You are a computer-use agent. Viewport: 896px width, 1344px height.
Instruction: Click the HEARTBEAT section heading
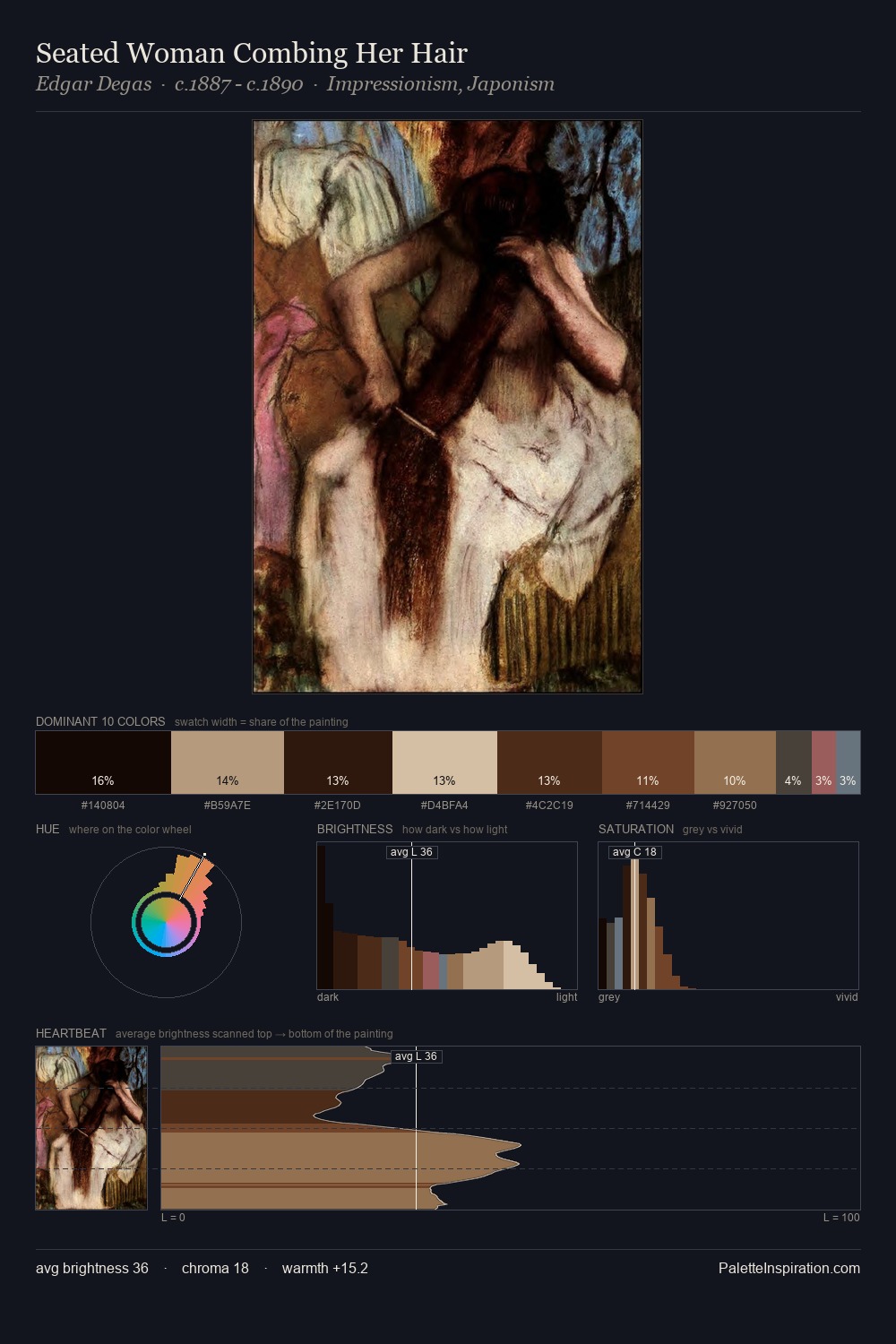click(71, 1033)
